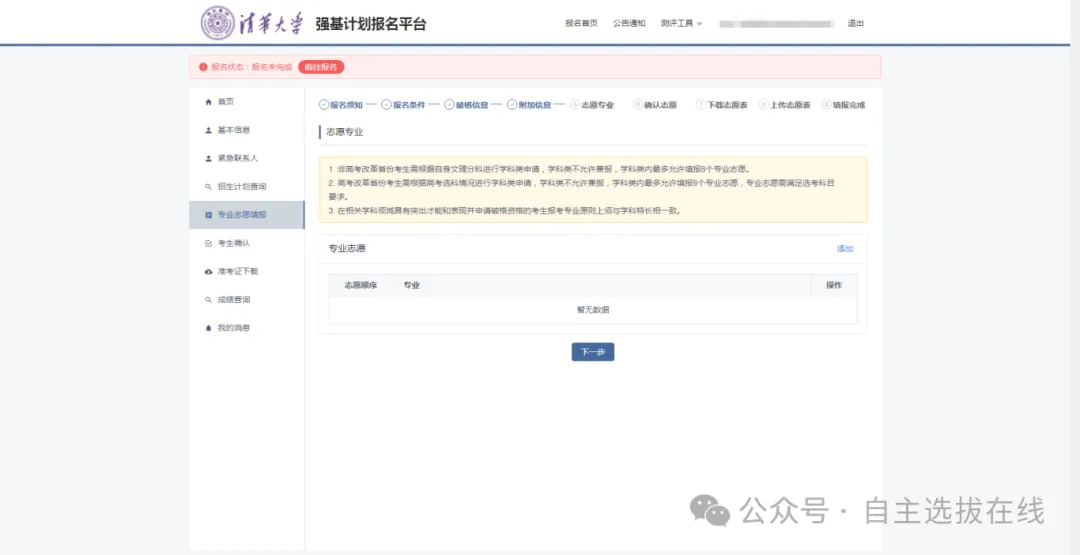The width and height of the screenshot is (1080, 555).
Task: Click the bell icon beside 我的消息
Action: (x=208, y=328)
